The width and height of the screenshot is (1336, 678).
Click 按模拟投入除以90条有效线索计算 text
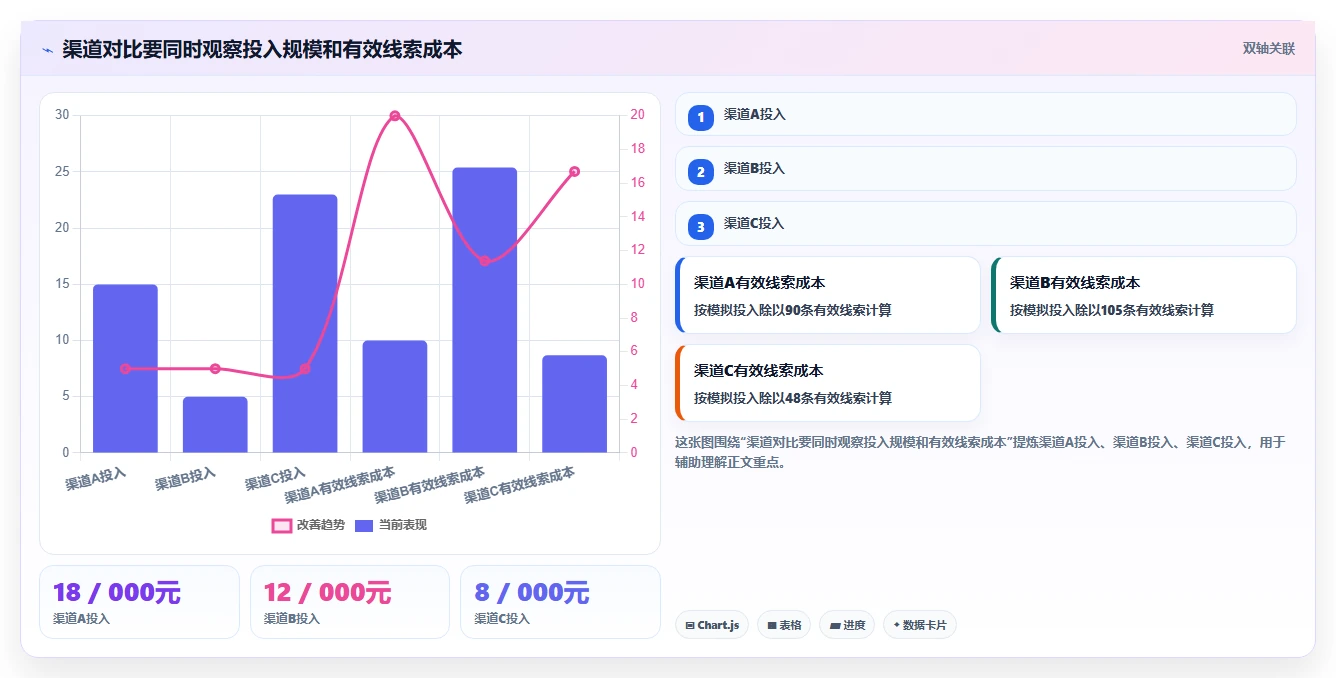793,311
